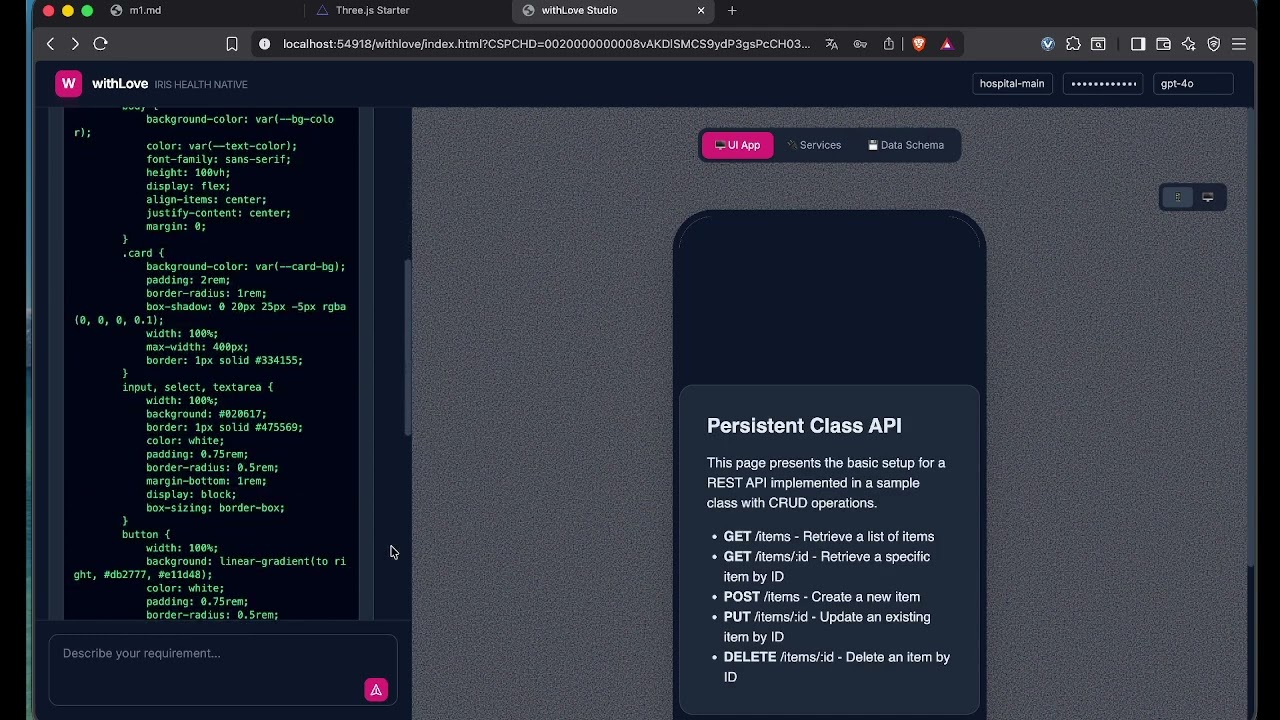Open the gpt-4o model selector
Screen dimensions: 1280x720
point(1193,84)
